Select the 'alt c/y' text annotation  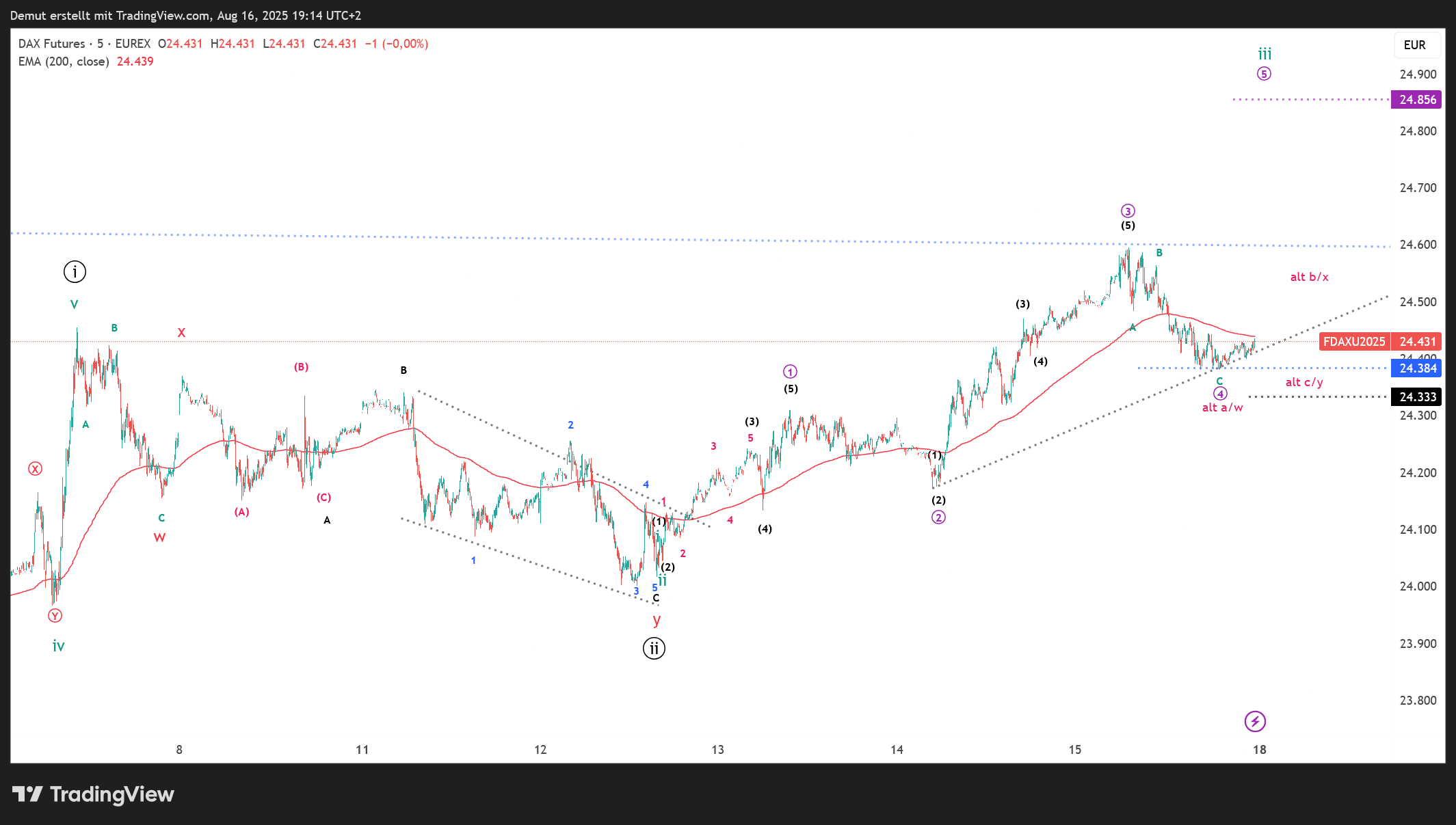1304,382
